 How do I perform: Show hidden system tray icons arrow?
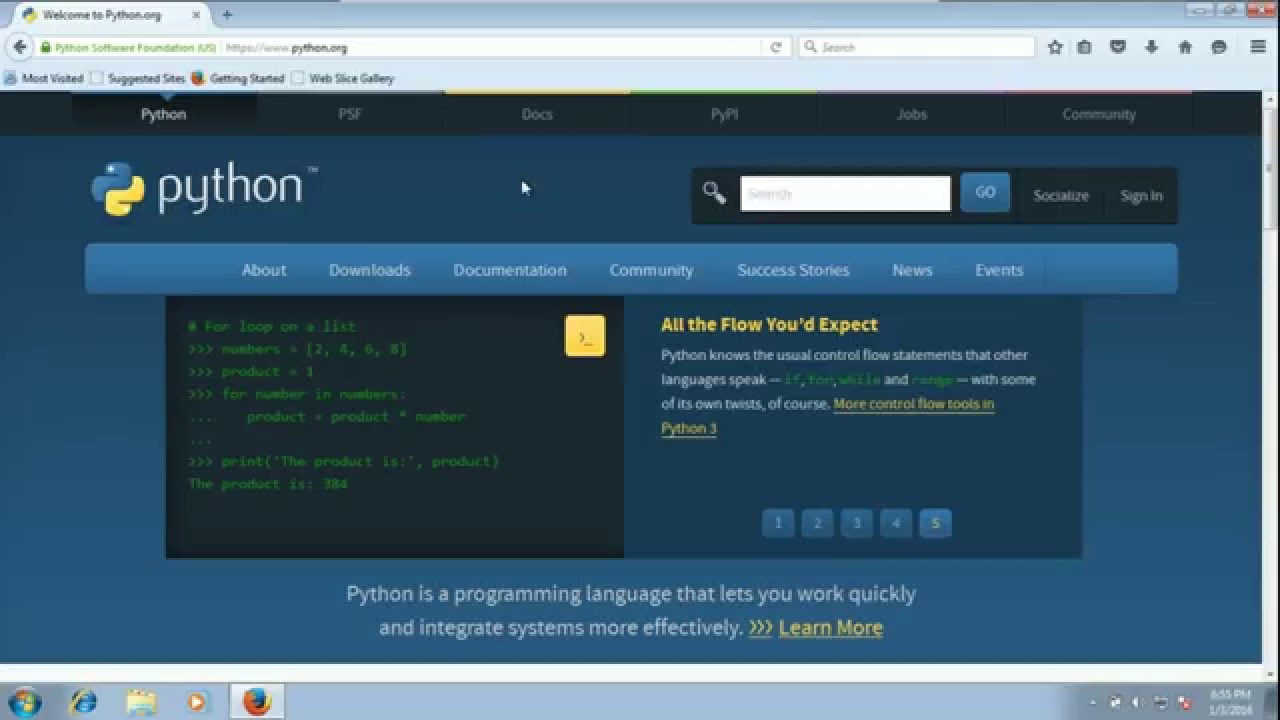pyautogui.click(x=1092, y=702)
